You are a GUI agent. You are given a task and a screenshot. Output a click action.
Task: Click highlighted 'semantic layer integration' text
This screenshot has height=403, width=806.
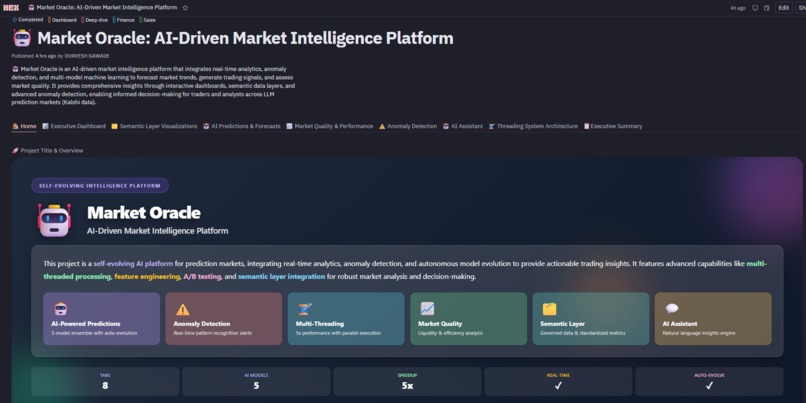tap(281, 277)
